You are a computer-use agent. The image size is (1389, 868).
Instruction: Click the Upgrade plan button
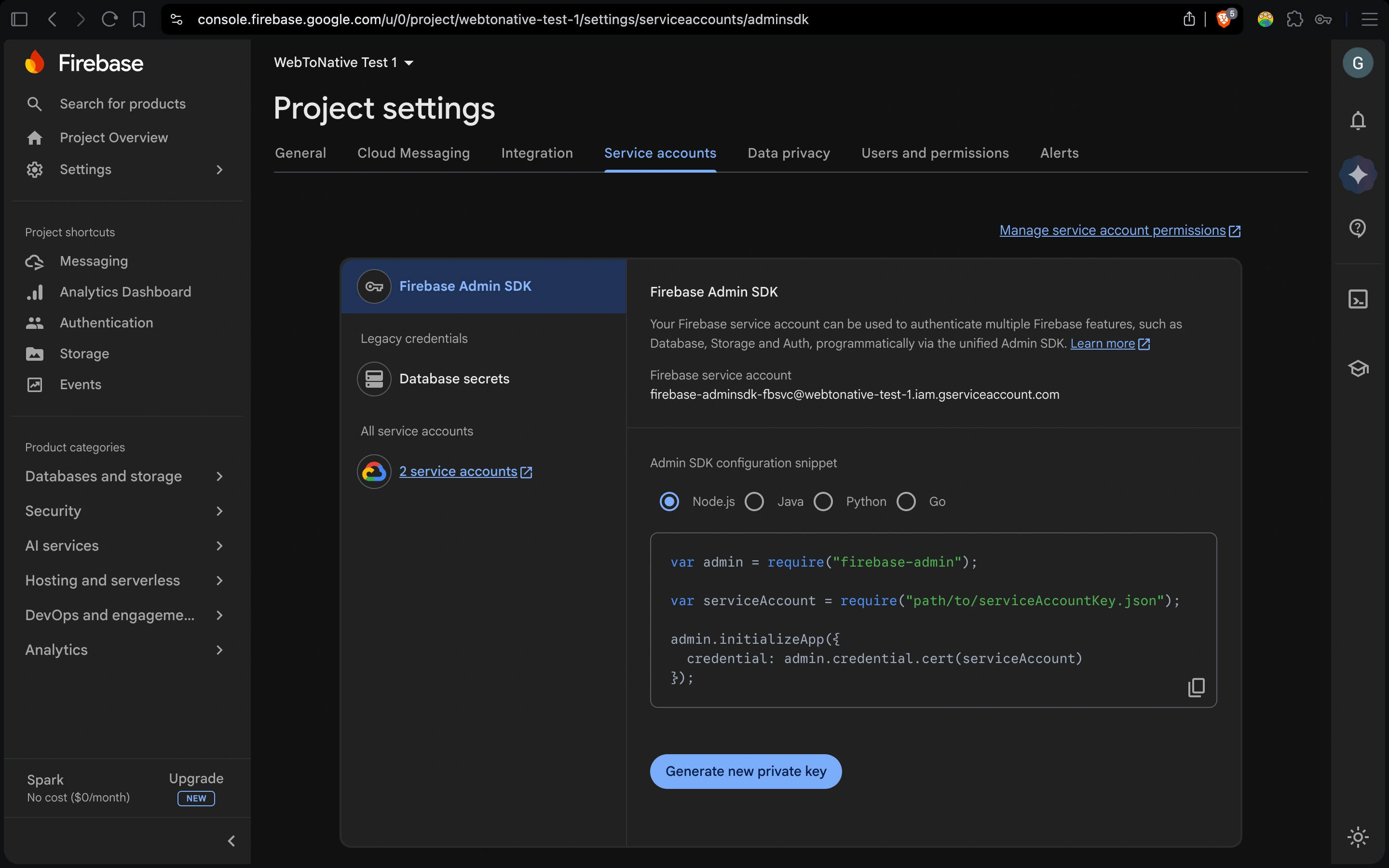click(196, 778)
